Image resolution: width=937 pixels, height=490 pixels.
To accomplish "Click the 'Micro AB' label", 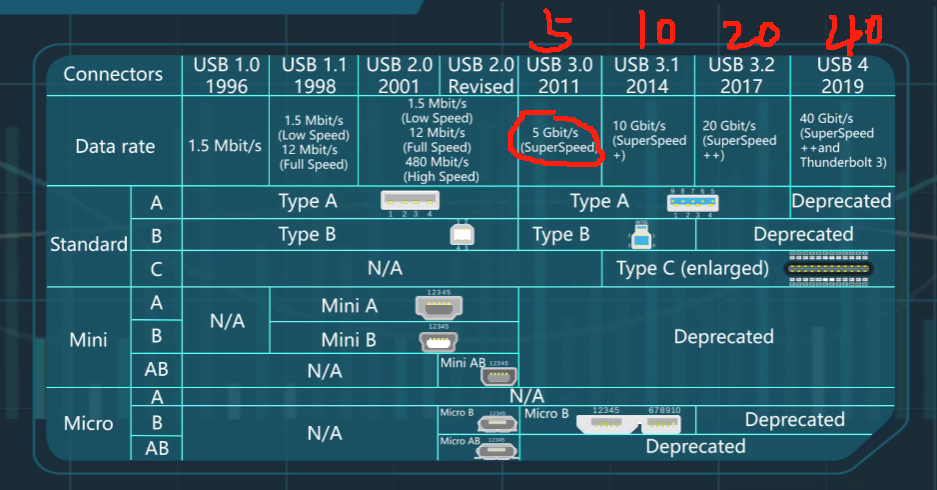I will click(x=460, y=441).
